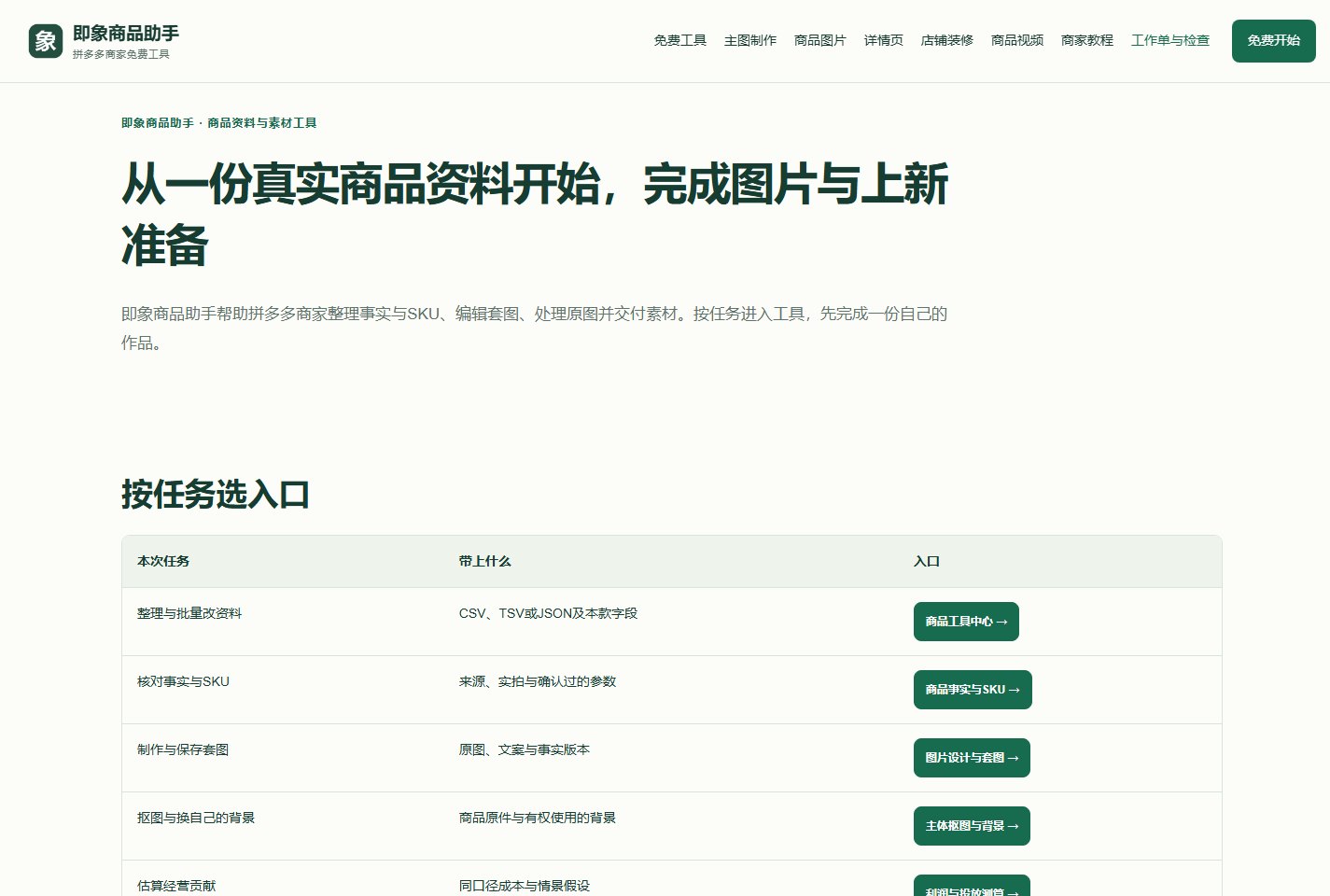Click the 整理与批量改资料 cell

tap(189, 613)
